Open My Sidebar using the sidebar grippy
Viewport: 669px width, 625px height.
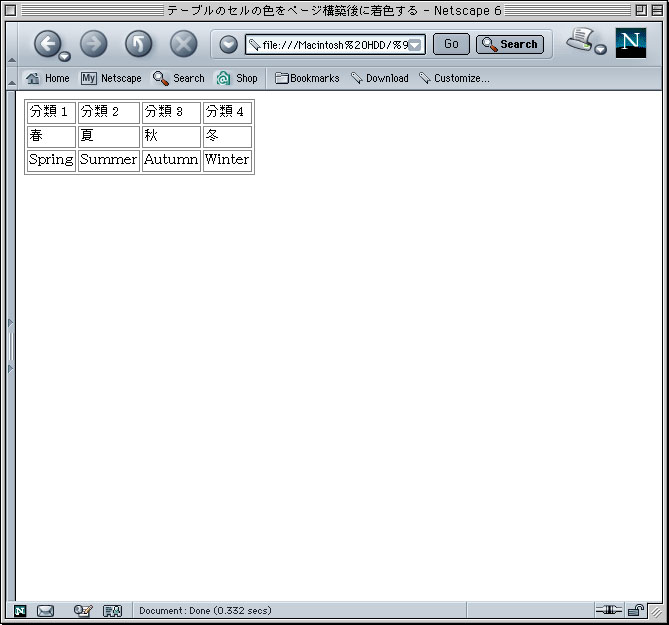[x=11, y=346]
